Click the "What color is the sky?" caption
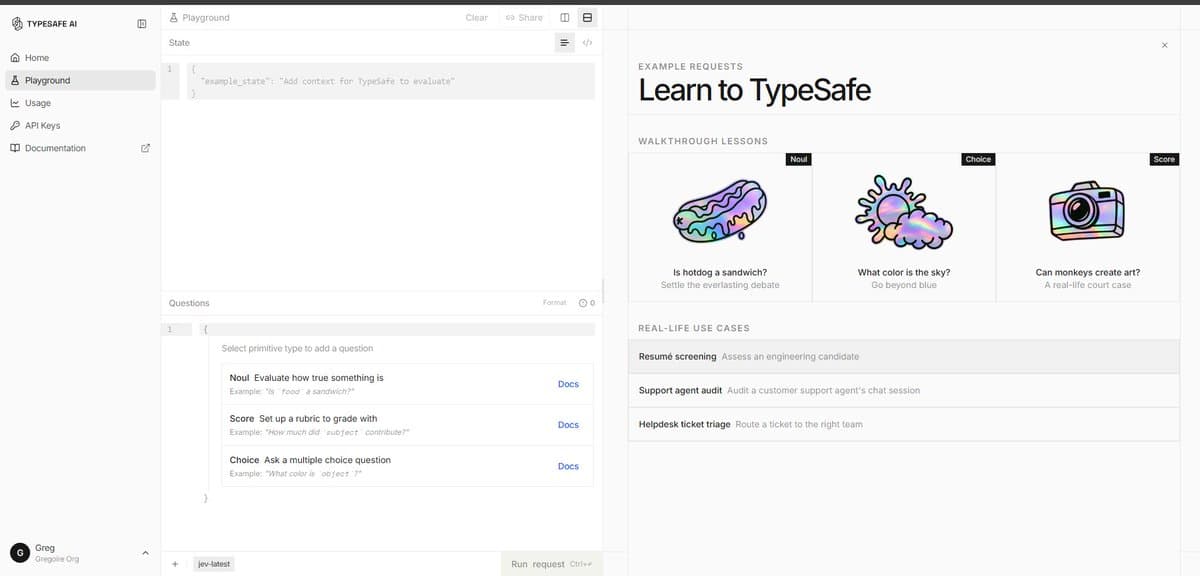The image size is (1200, 576). 904,272
